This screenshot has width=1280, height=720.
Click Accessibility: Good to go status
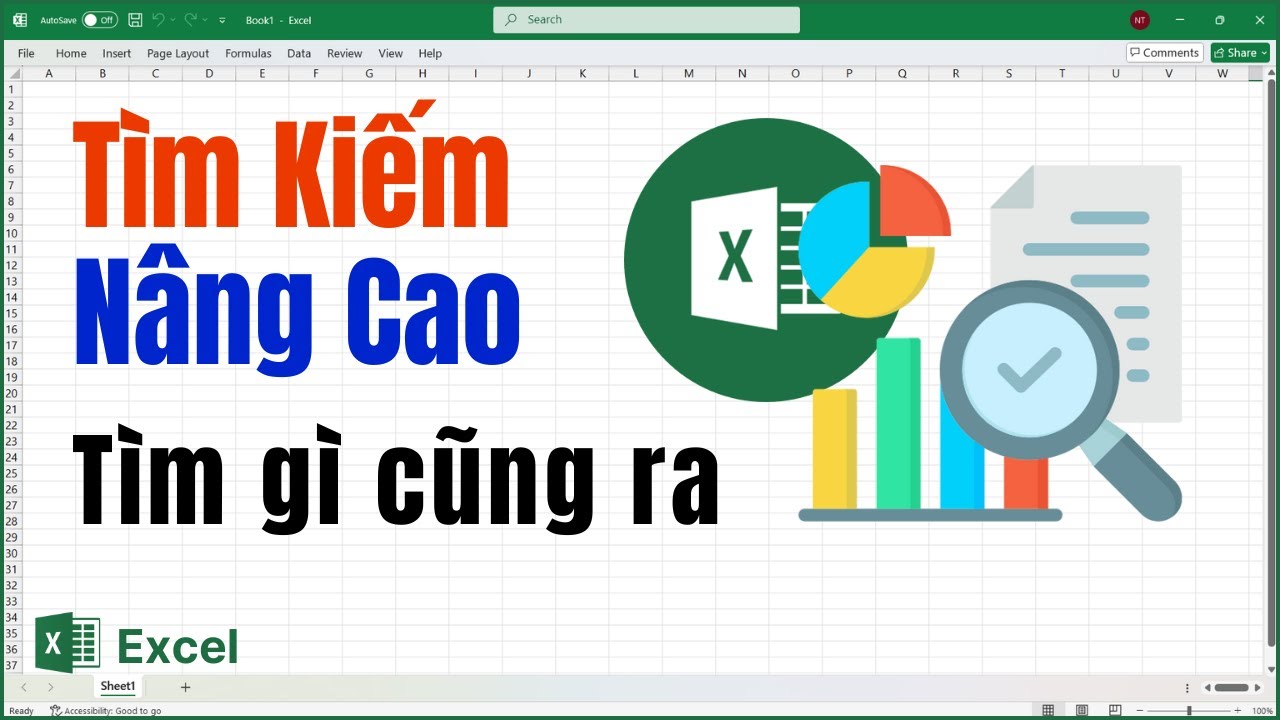coord(106,711)
